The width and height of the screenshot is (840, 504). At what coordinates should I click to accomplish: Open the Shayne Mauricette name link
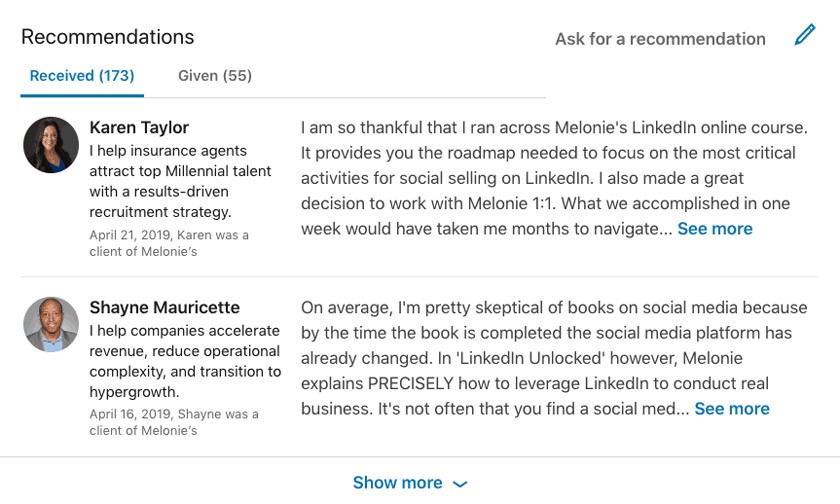pos(164,308)
